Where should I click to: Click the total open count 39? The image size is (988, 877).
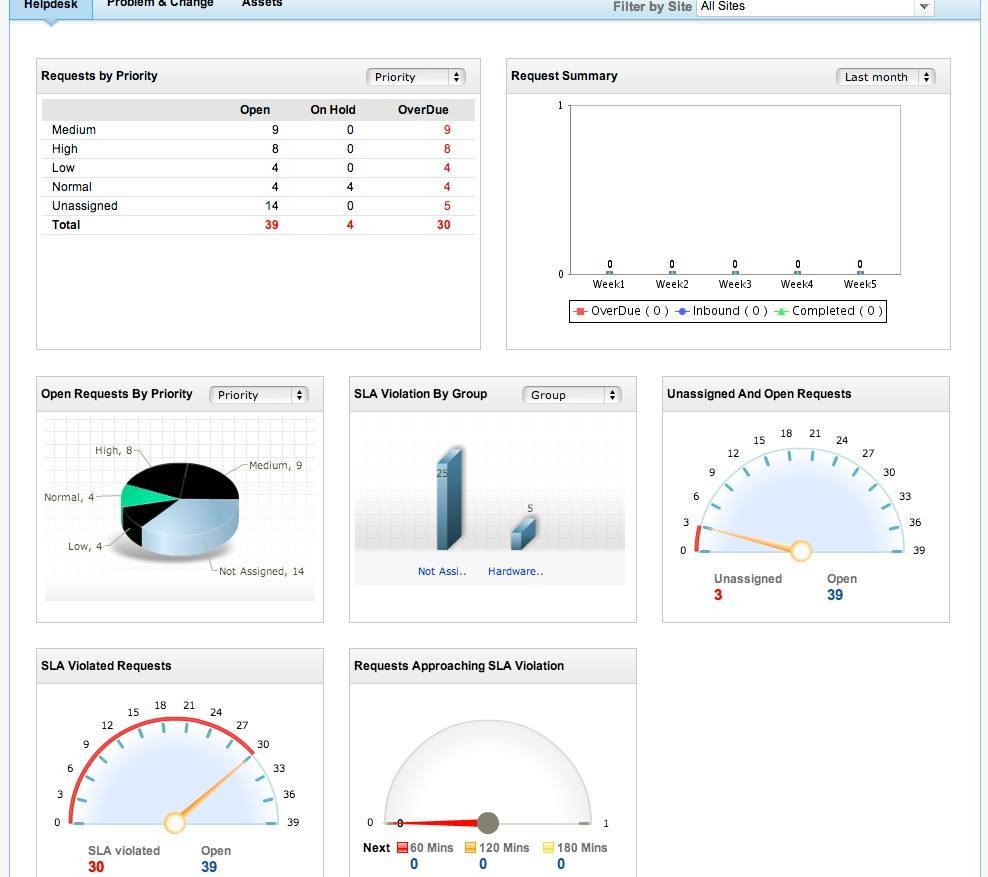pos(272,224)
